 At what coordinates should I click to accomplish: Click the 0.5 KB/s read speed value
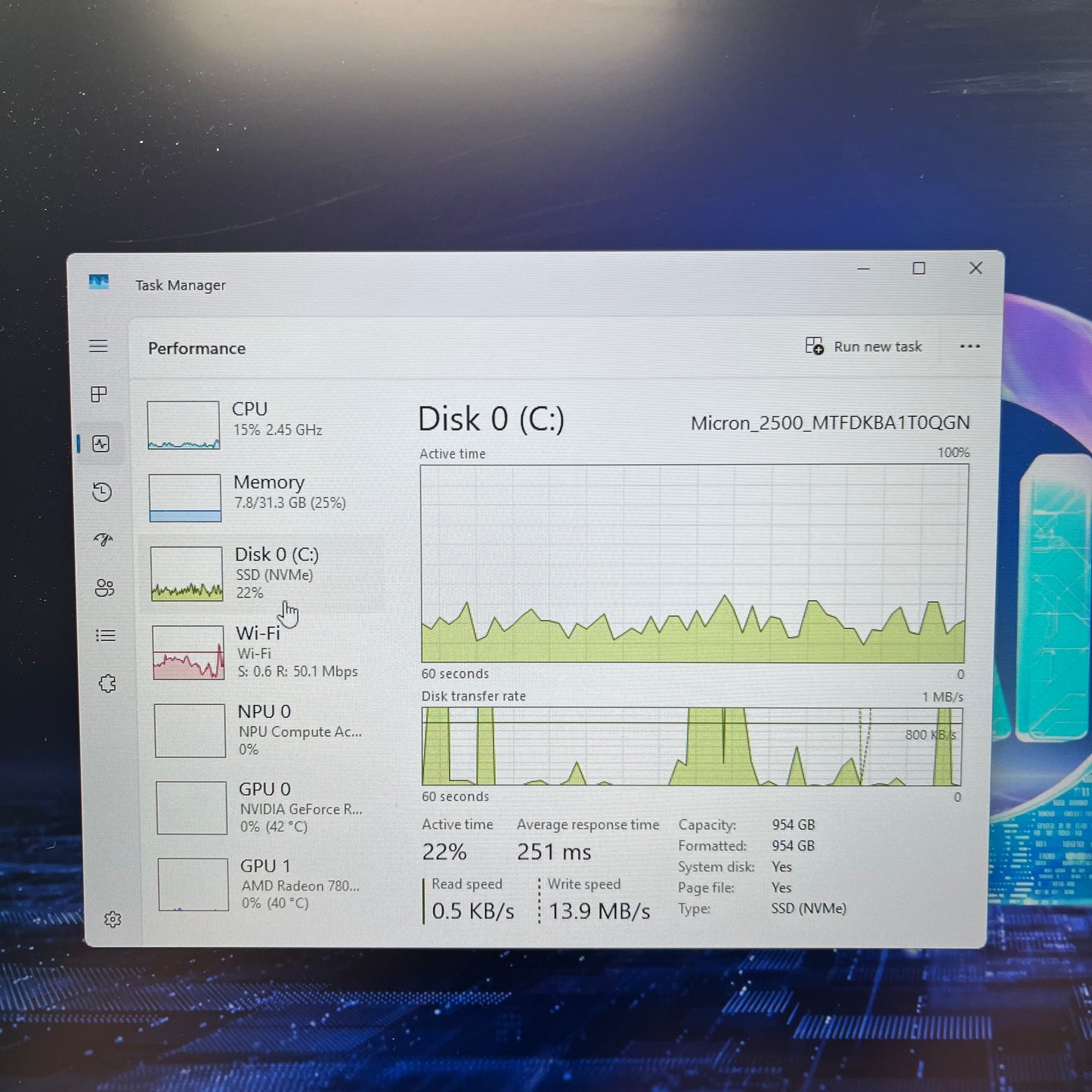473,911
